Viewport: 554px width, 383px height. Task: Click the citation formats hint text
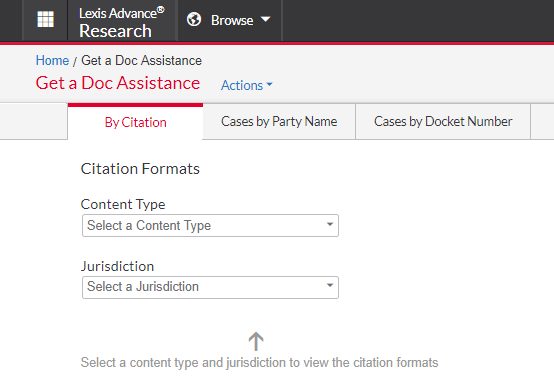pyautogui.click(x=259, y=363)
